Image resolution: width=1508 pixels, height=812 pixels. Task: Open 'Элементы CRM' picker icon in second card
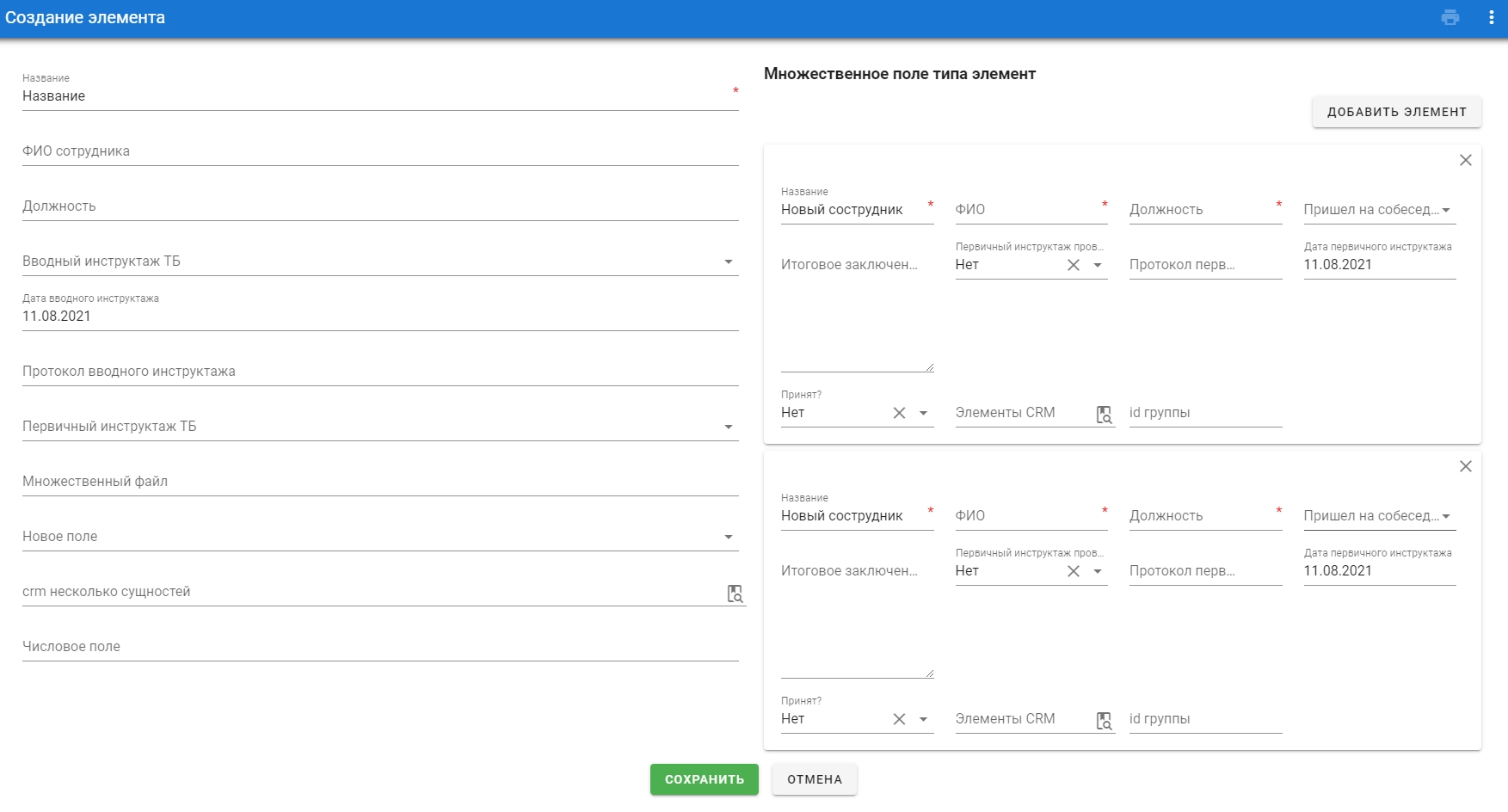1105,721
